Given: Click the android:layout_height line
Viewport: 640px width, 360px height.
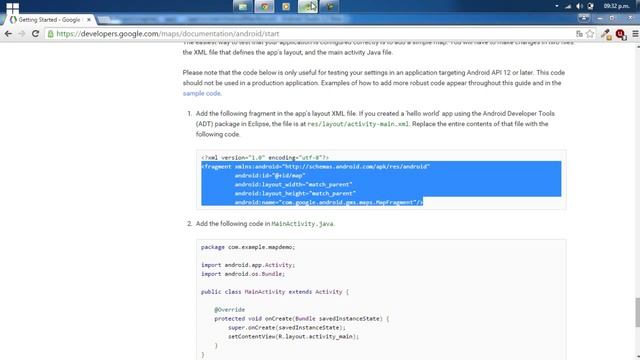Looking at the screenshot, I should point(295,193).
